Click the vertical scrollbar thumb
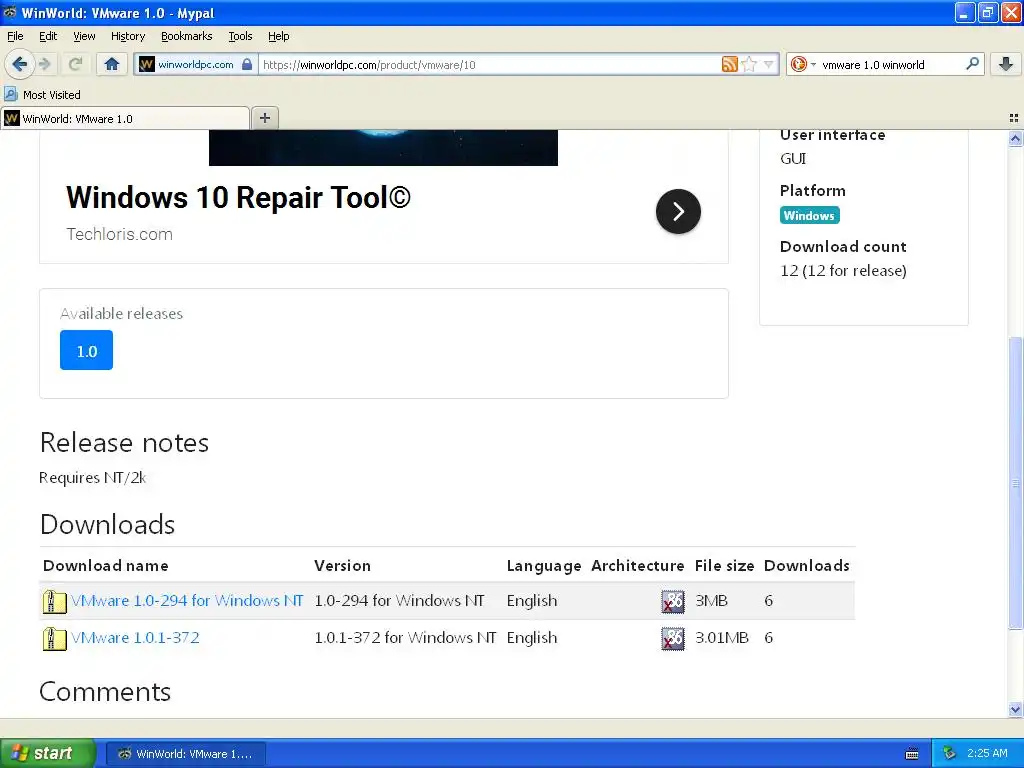 (x=1015, y=483)
